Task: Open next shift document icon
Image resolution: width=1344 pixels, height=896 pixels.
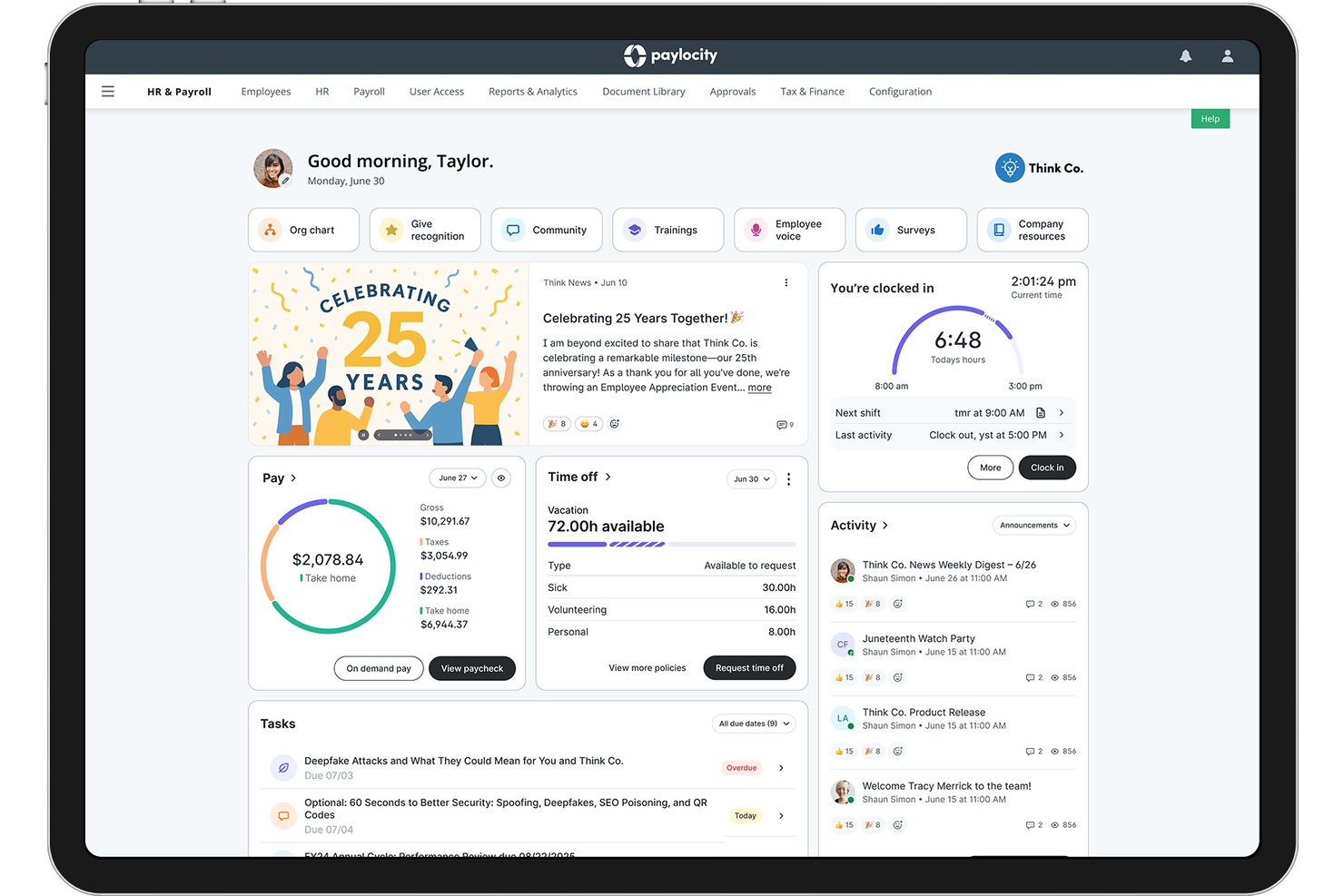Action: click(x=1041, y=413)
